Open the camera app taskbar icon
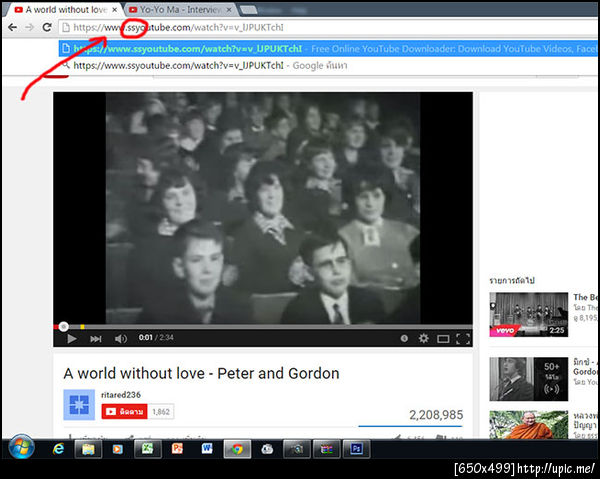600x479 pixels. pos(296,449)
